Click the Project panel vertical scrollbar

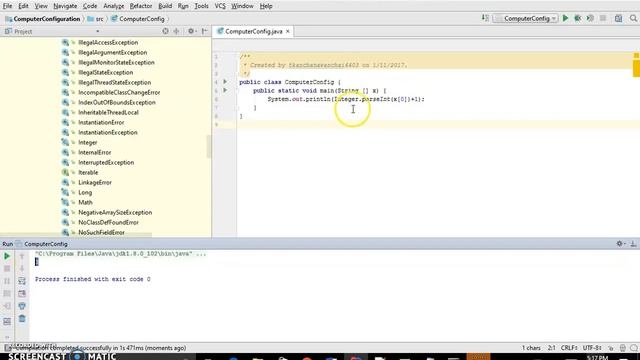pyautogui.click(x=209, y=146)
